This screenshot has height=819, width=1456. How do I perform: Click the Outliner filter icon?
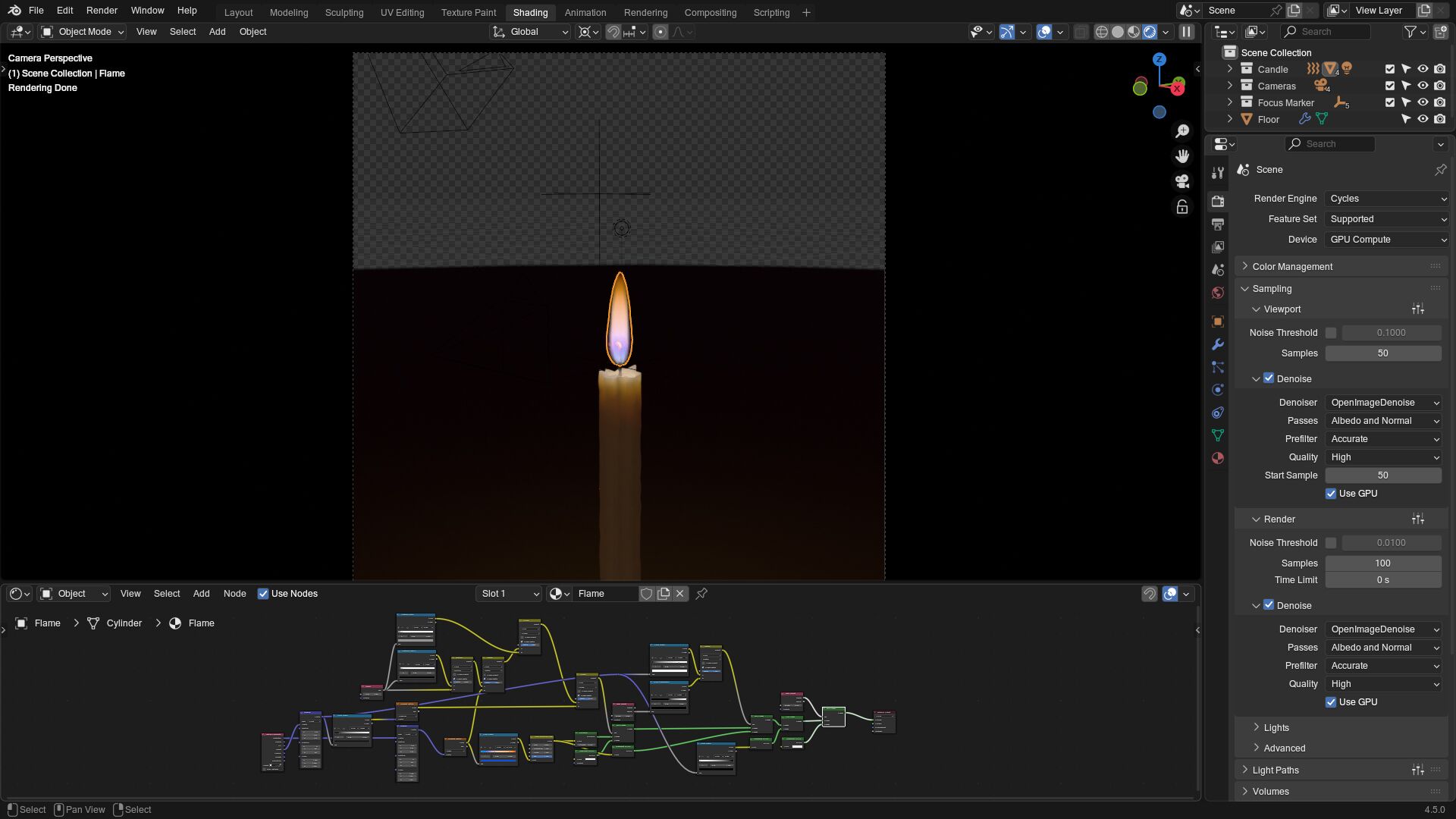click(x=1410, y=32)
